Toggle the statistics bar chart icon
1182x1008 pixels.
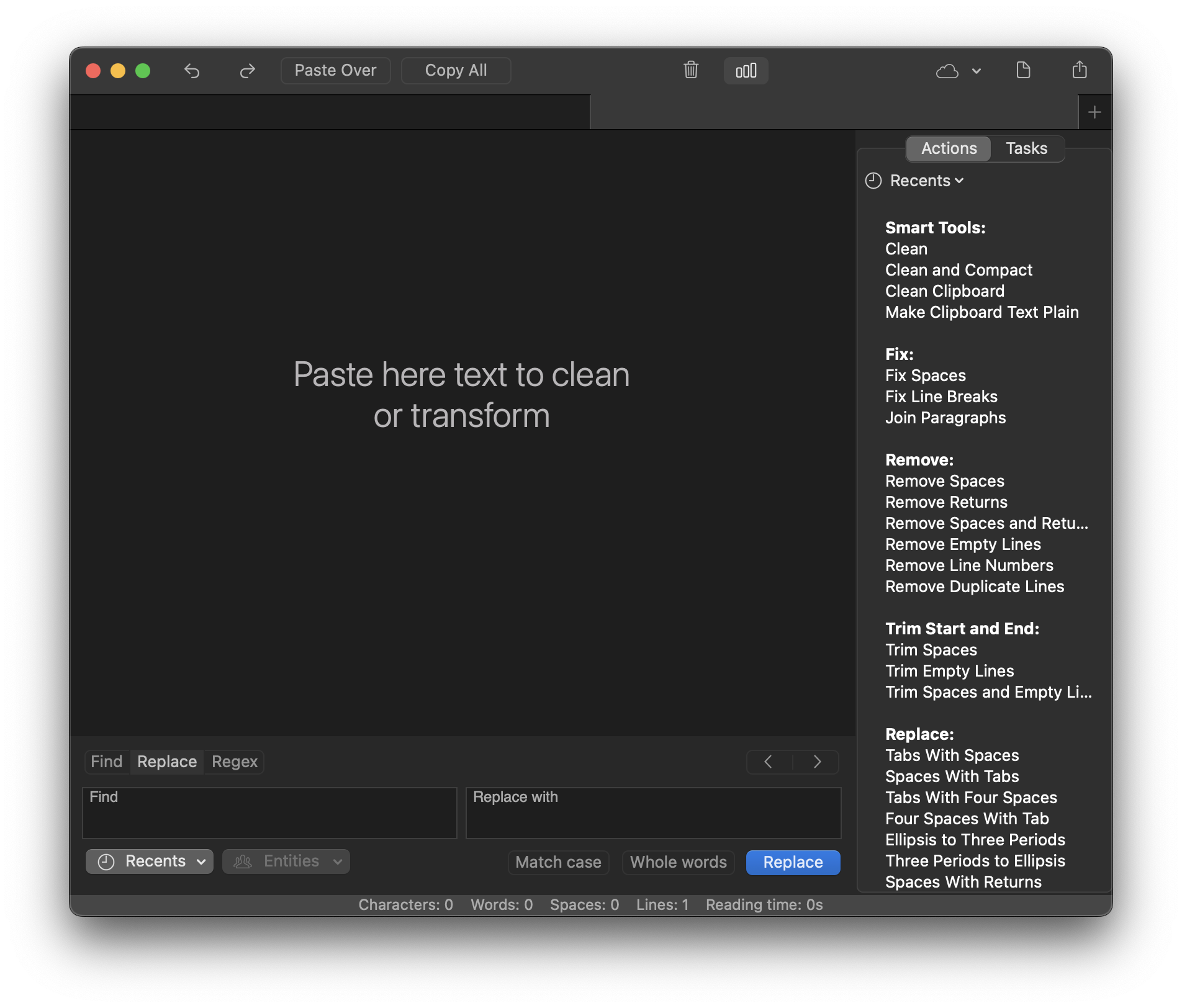coord(746,71)
